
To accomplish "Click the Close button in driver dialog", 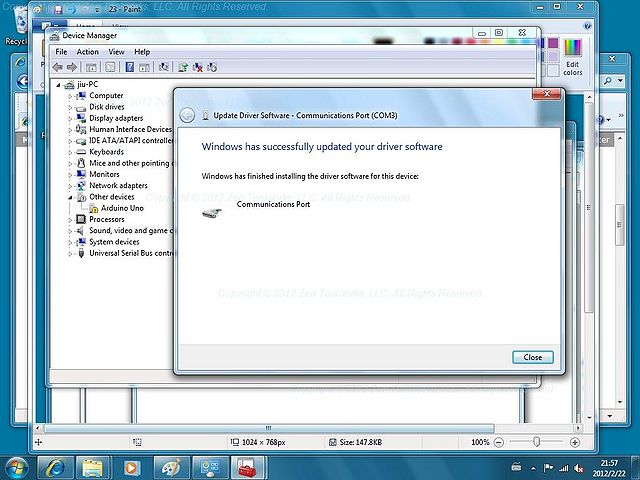I will point(533,357).
